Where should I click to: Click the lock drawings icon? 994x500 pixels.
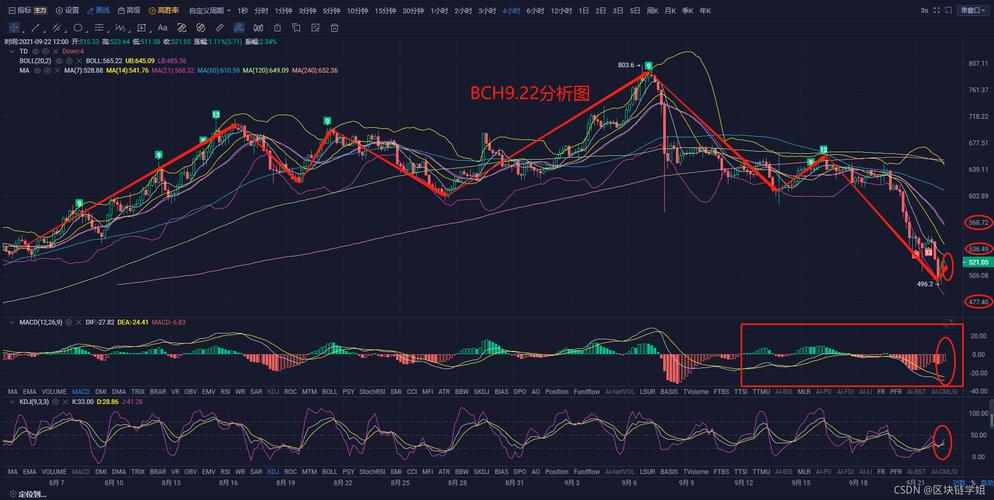[x=277, y=28]
